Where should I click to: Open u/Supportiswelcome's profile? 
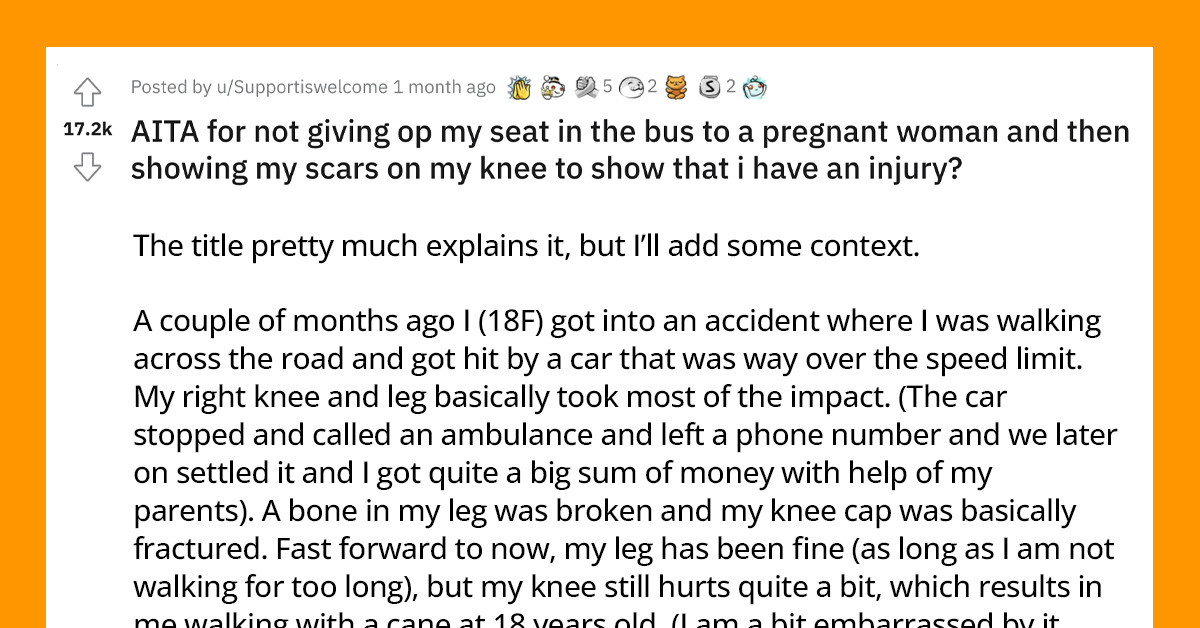[x=300, y=87]
